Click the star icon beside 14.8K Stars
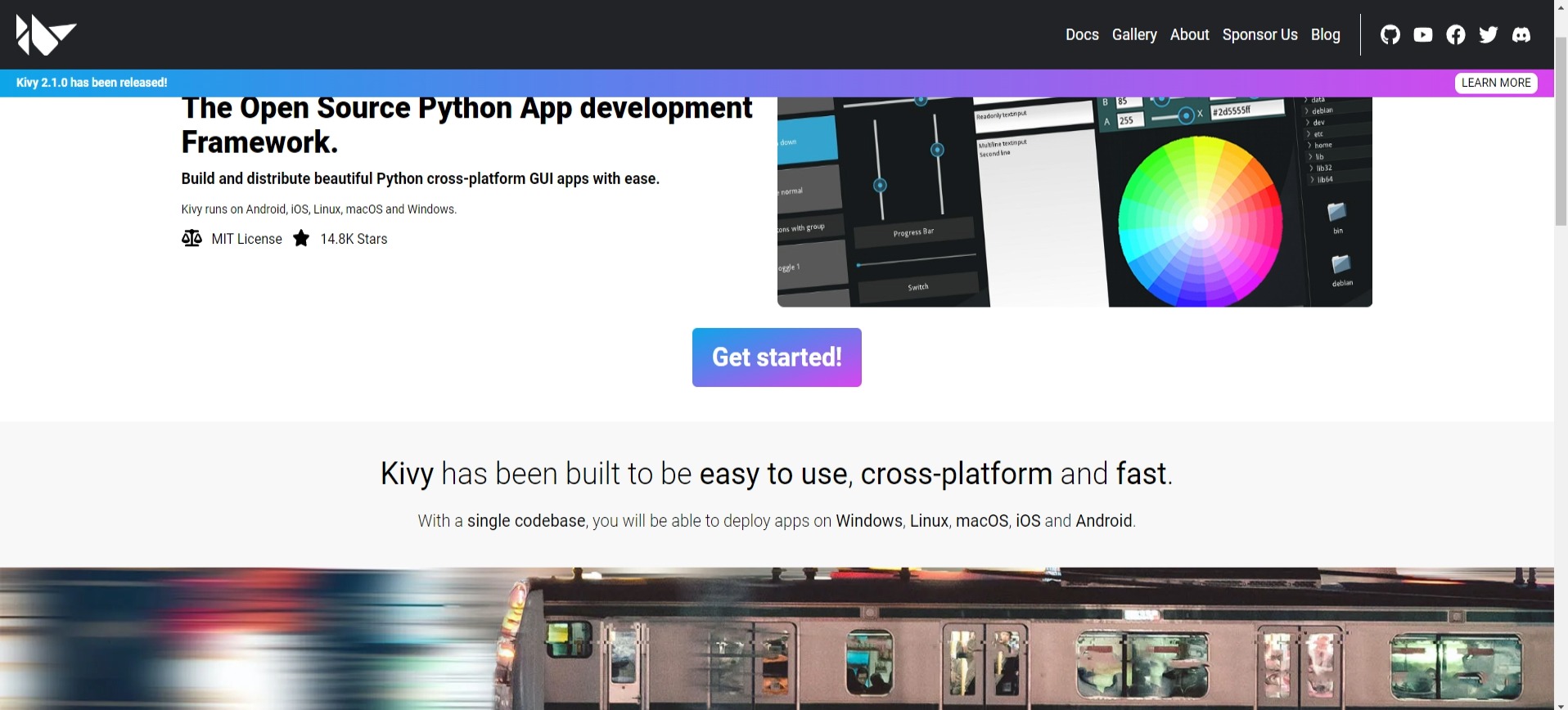This screenshot has width=1568, height=710. point(301,238)
